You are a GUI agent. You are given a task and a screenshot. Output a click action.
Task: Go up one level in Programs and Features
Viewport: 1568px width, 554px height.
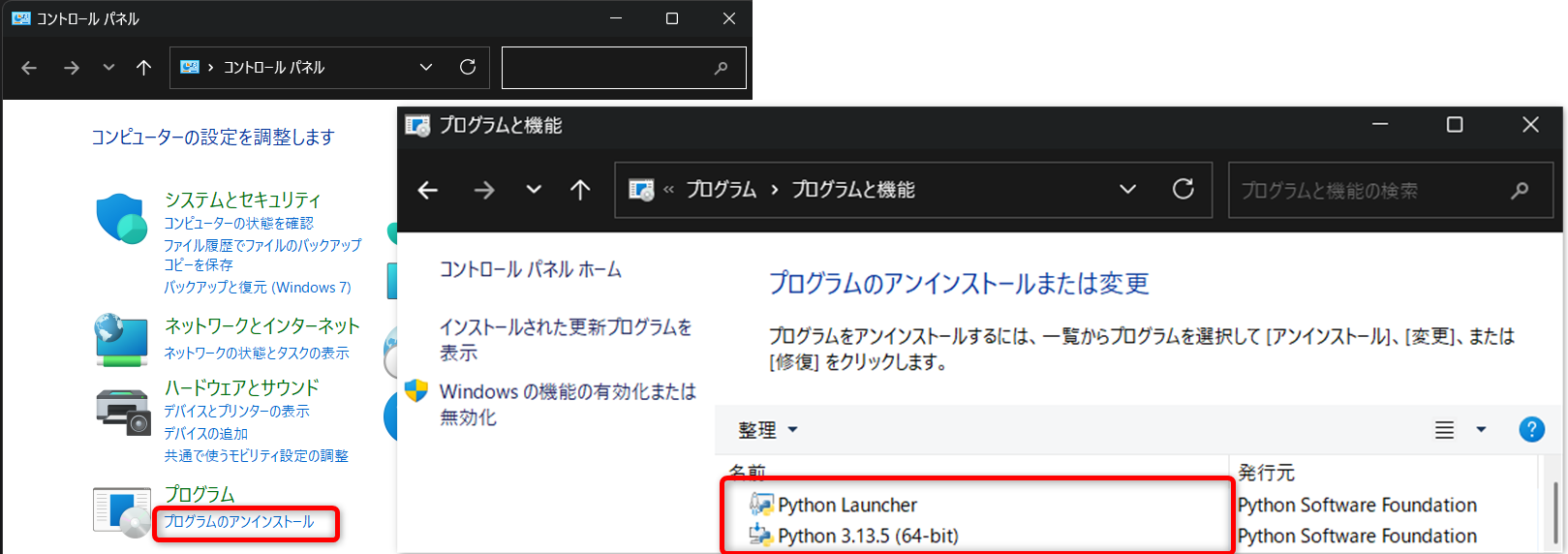(580, 190)
